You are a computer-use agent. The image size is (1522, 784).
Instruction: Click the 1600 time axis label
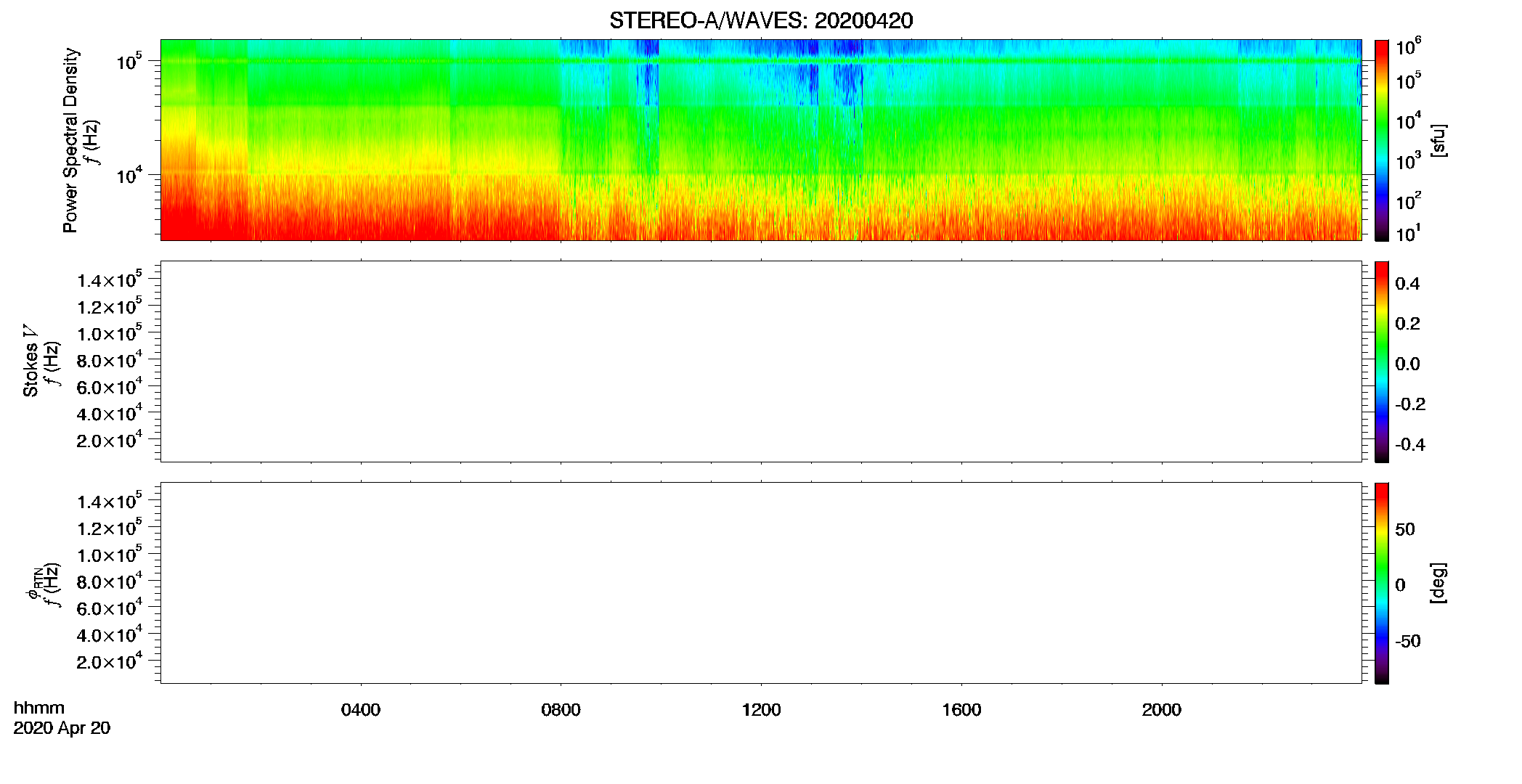point(961,710)
